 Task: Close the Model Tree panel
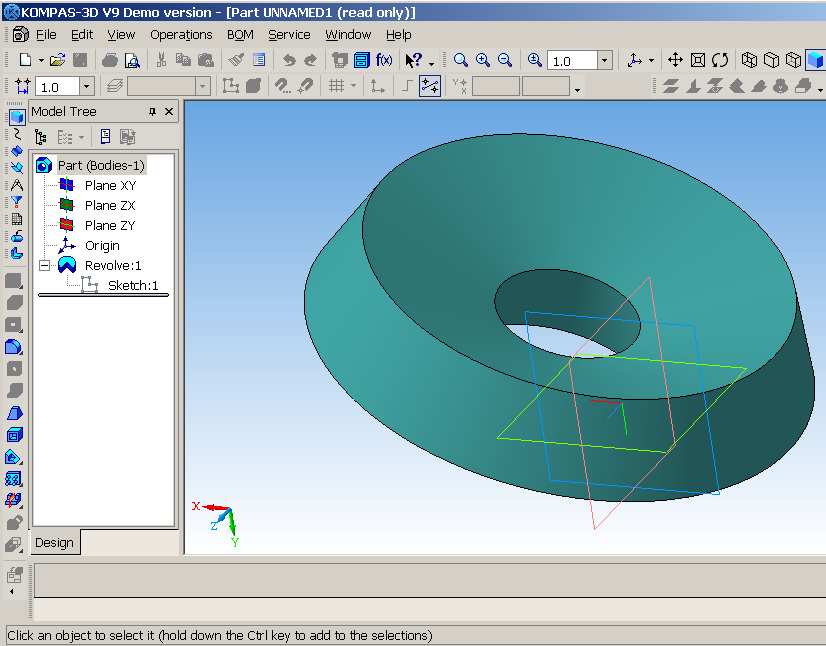pyautogui.click(x=169, y=112)
